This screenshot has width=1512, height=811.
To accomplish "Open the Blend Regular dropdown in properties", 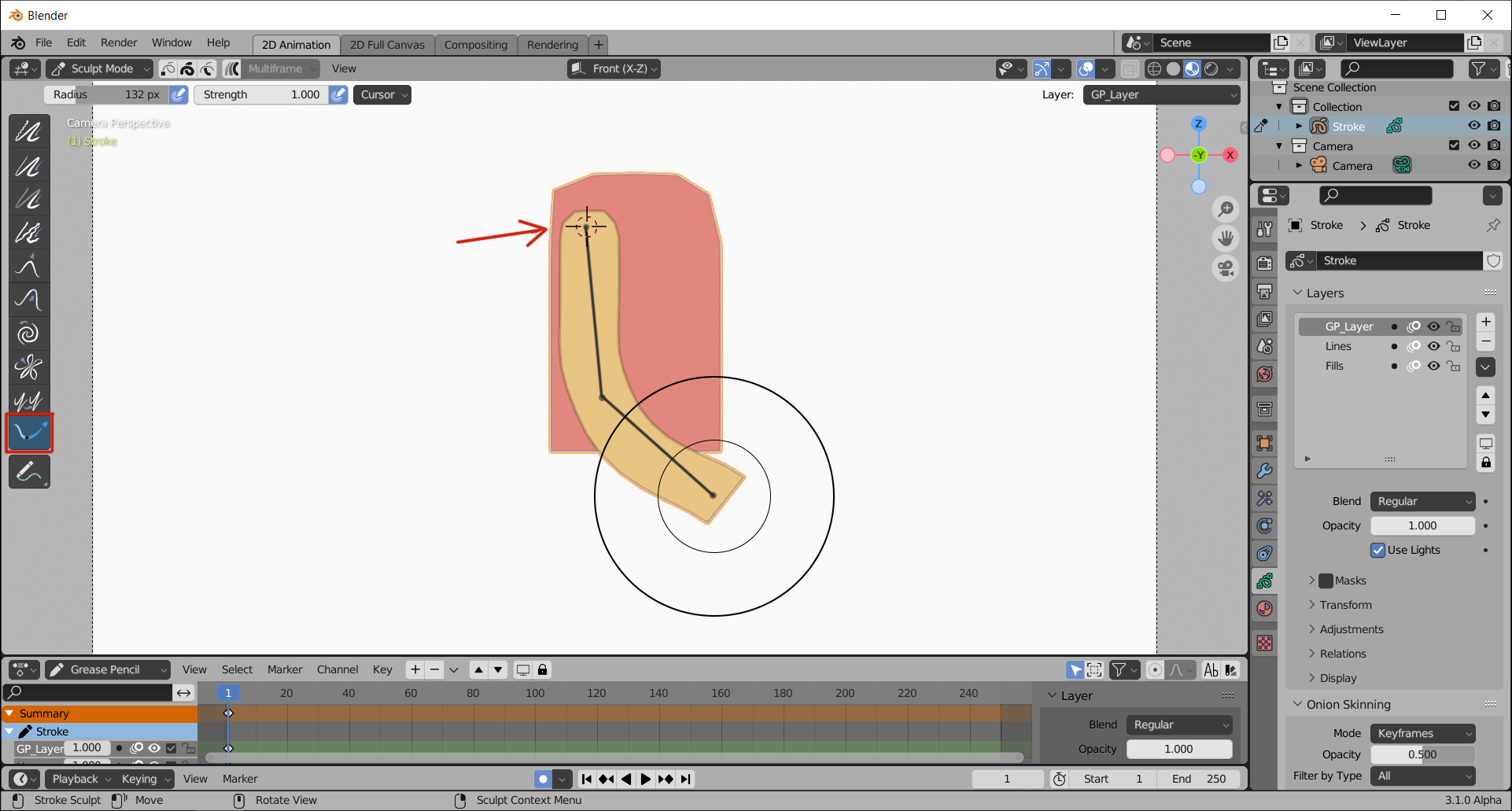I will (1422, 501).
